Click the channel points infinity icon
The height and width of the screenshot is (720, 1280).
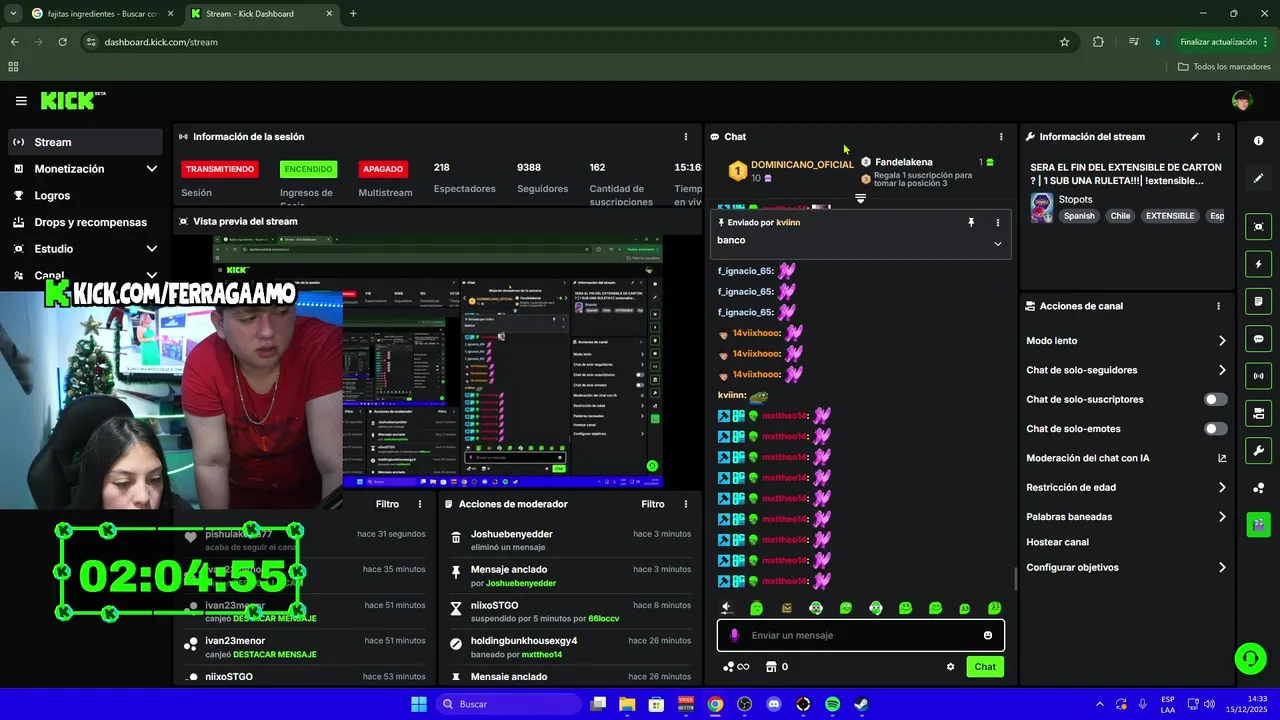click(x=736, y=667)
